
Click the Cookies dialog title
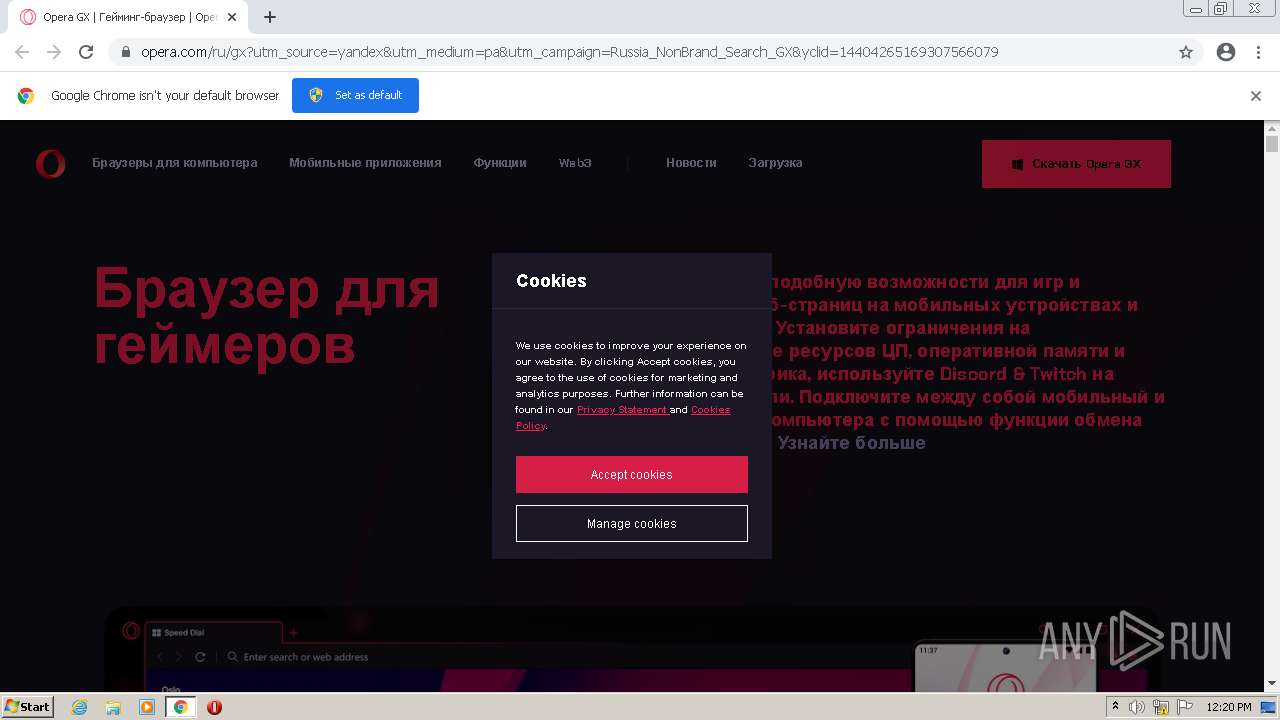(551, 281)
